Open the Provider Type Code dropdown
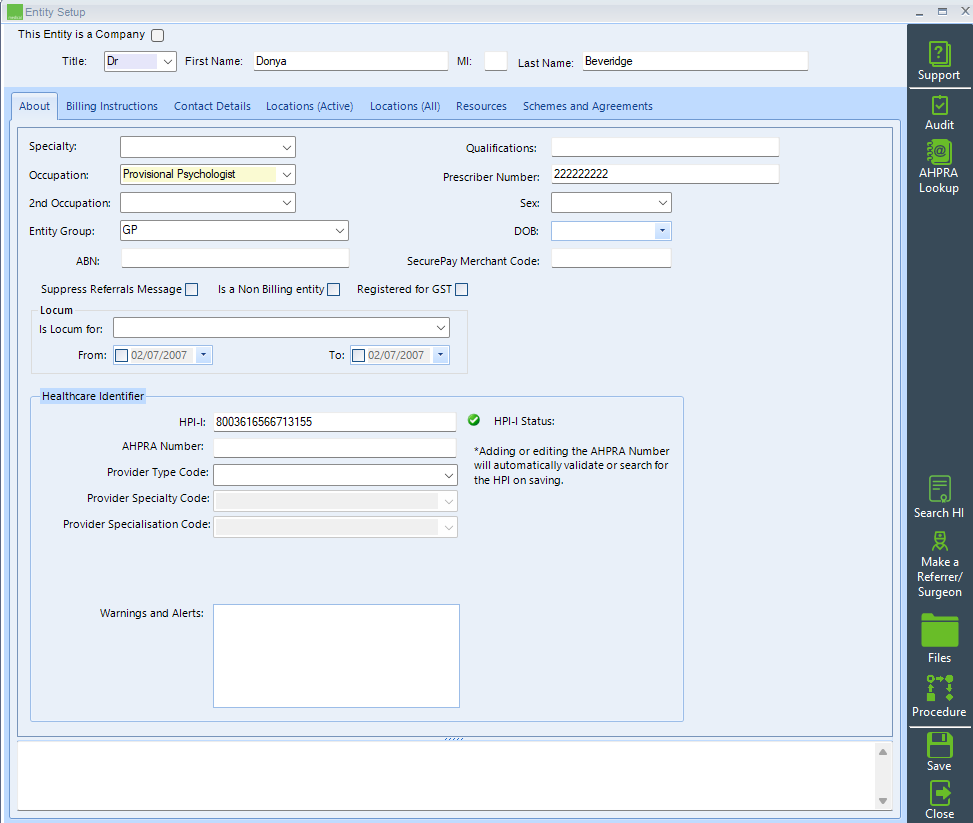This screenshot has width=973, height=823. click(x=450, y=472)
